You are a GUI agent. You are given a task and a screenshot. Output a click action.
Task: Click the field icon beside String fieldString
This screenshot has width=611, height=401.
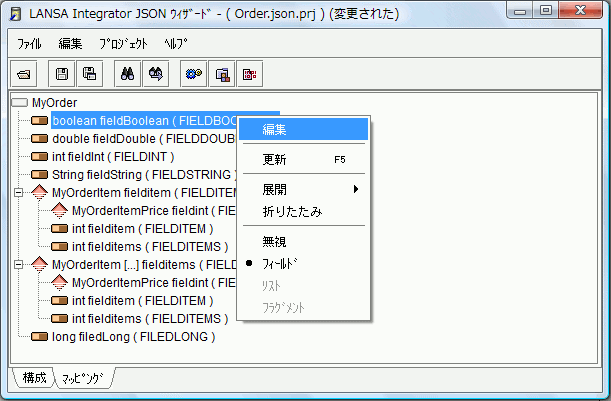[x=39, y=175]
